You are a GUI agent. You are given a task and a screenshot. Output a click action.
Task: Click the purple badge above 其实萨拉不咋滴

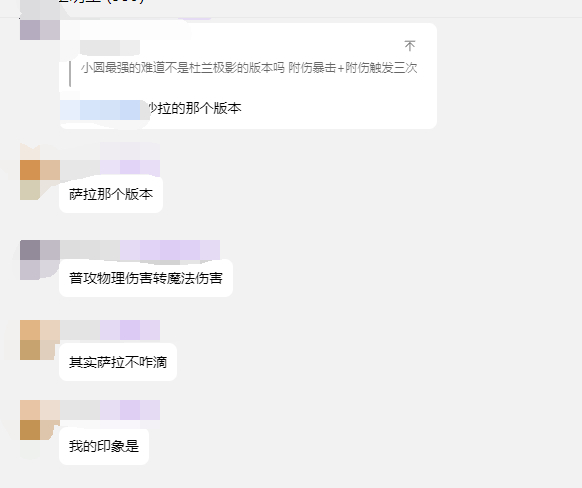point(130,330)
